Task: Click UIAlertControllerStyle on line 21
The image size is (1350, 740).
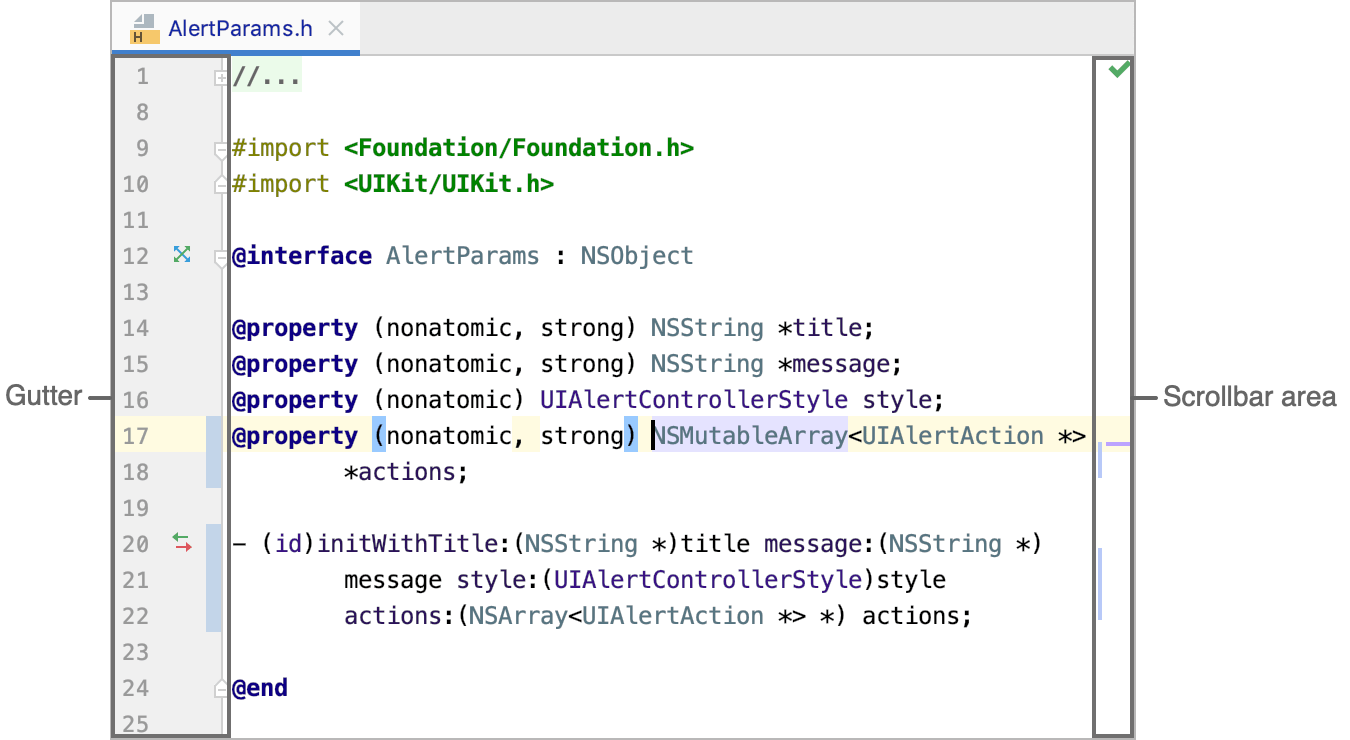Action: click(708, 580)
